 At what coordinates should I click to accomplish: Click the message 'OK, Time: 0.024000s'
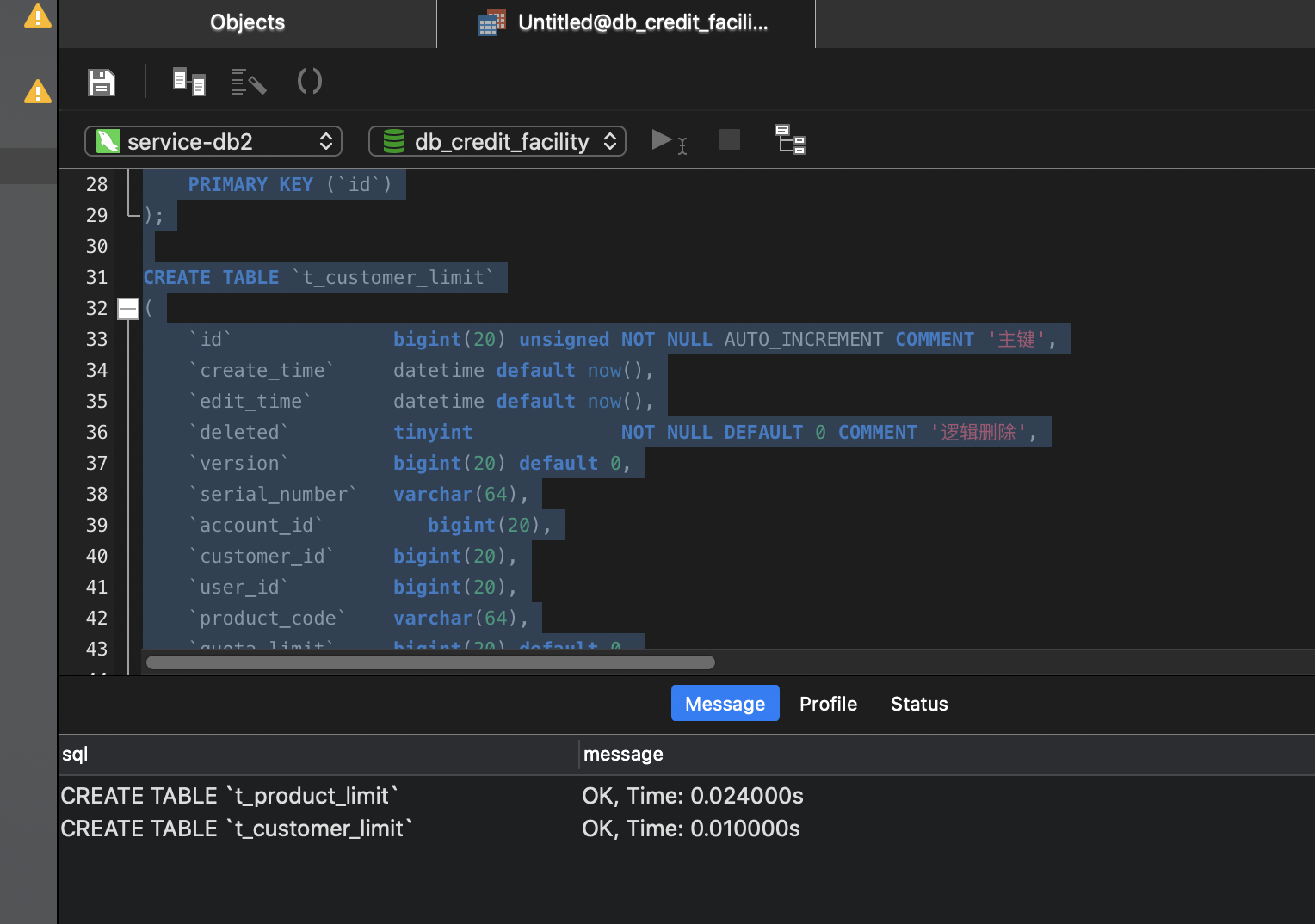coord(693,796)
